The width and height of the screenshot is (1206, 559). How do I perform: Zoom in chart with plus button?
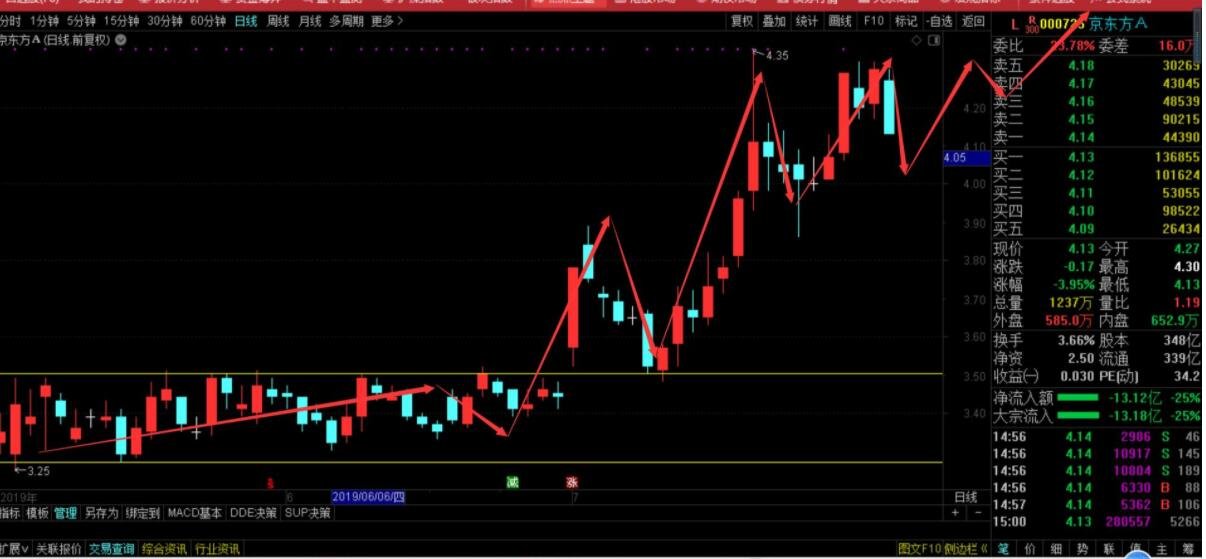(955, 513)
